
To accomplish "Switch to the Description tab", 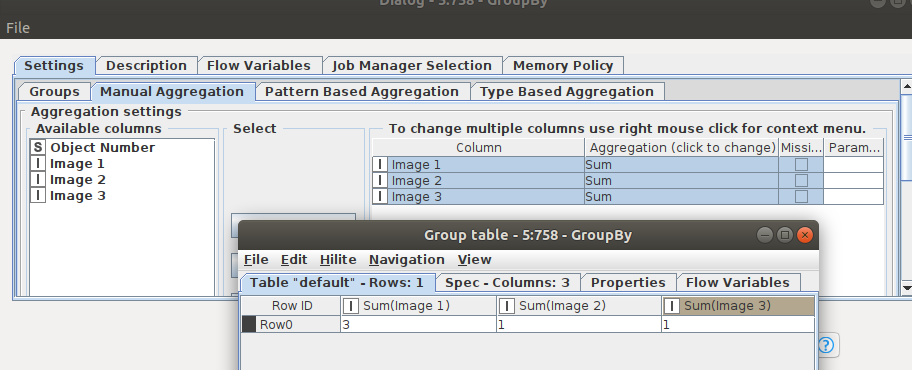I will [146, 66].
